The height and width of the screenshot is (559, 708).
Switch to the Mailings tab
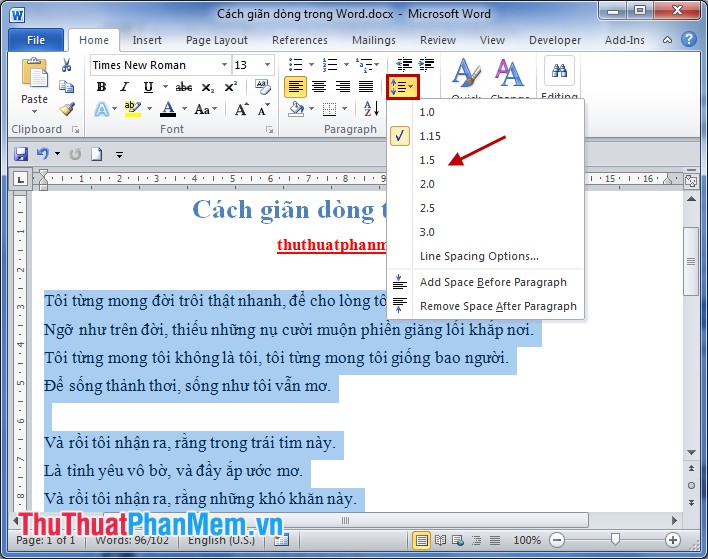point(373,40)
